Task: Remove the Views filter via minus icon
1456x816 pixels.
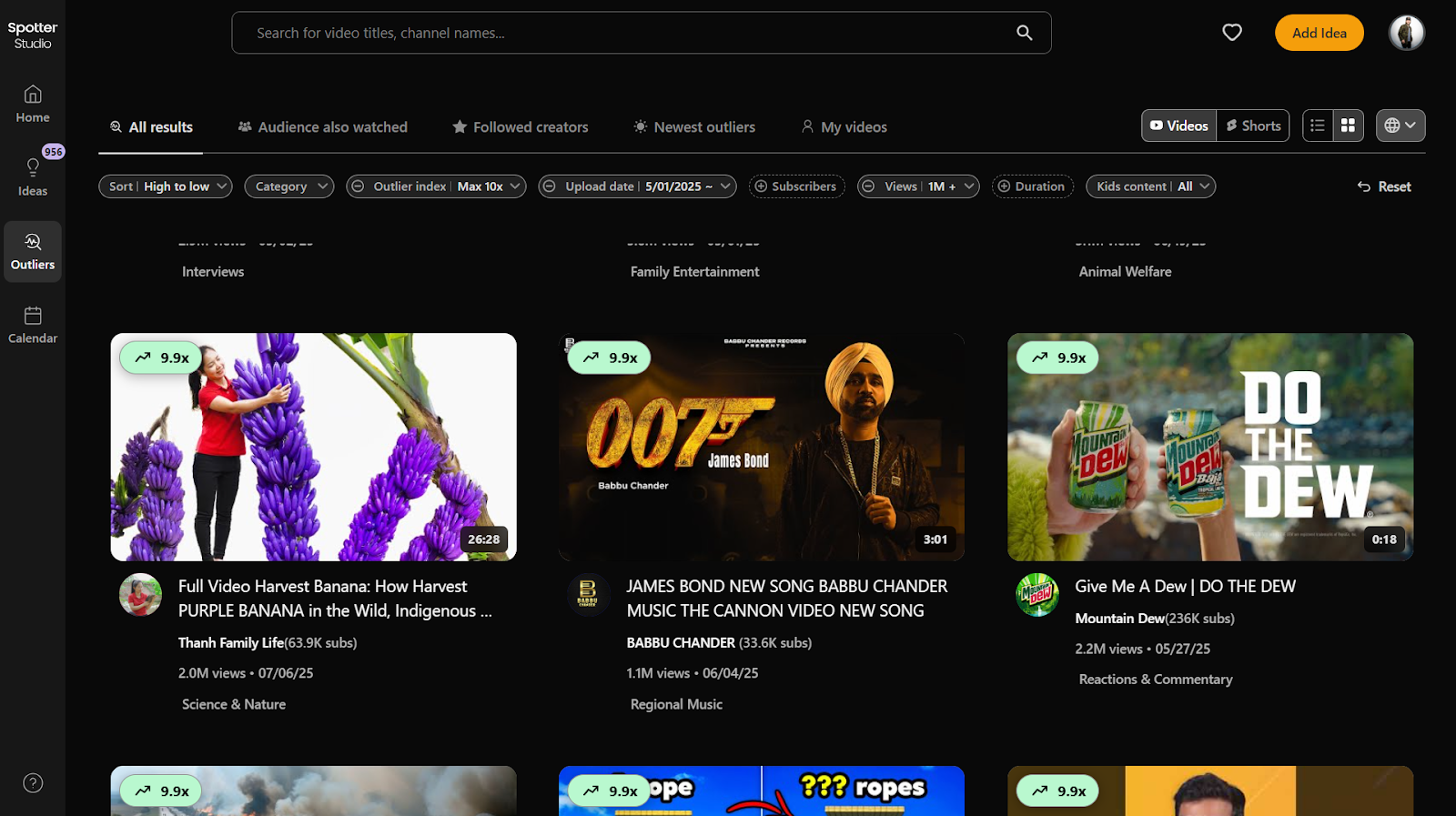Action: pyautogui.click(x=868, y=186)
